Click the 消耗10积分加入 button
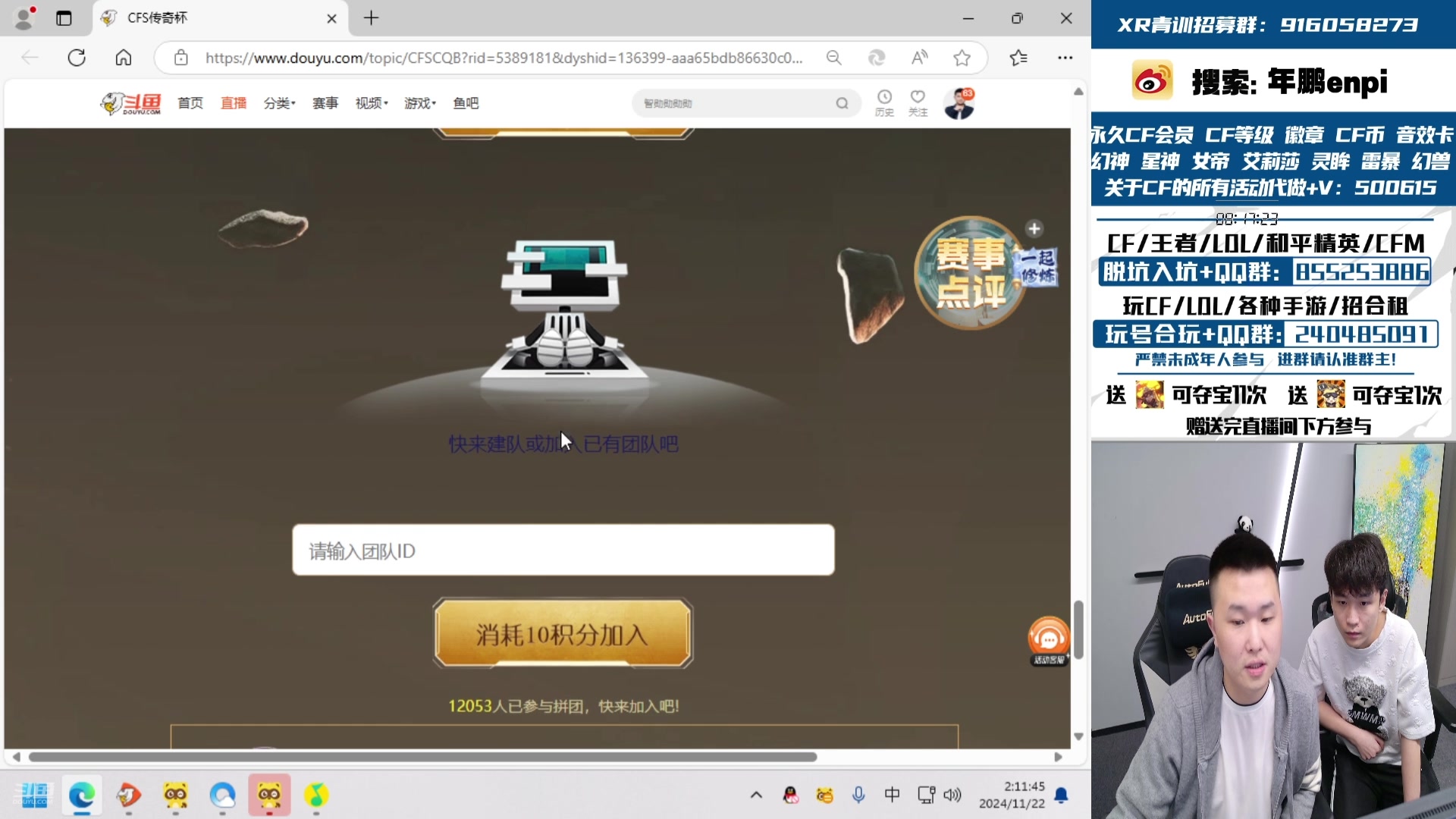The image size is (1456, 819). pyautogui.click(x=563, y=634)
